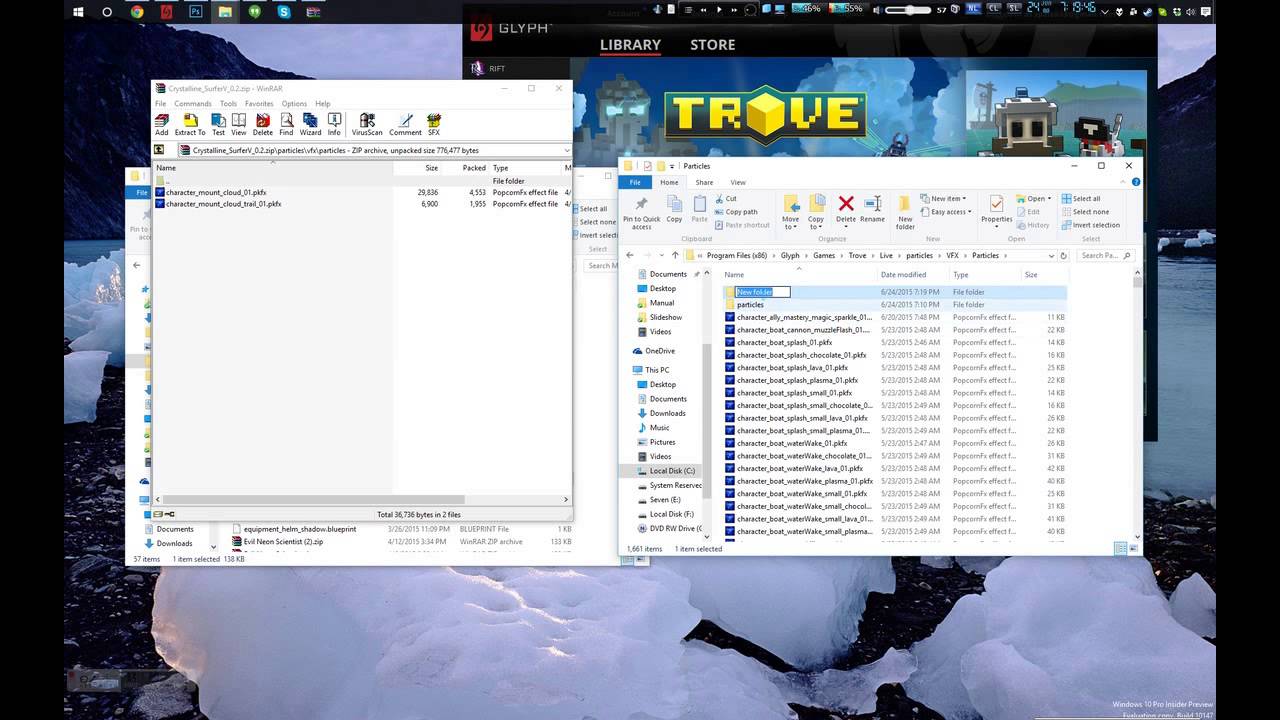Click the Properties icon in Explorer ribbon

click(996, 209)
